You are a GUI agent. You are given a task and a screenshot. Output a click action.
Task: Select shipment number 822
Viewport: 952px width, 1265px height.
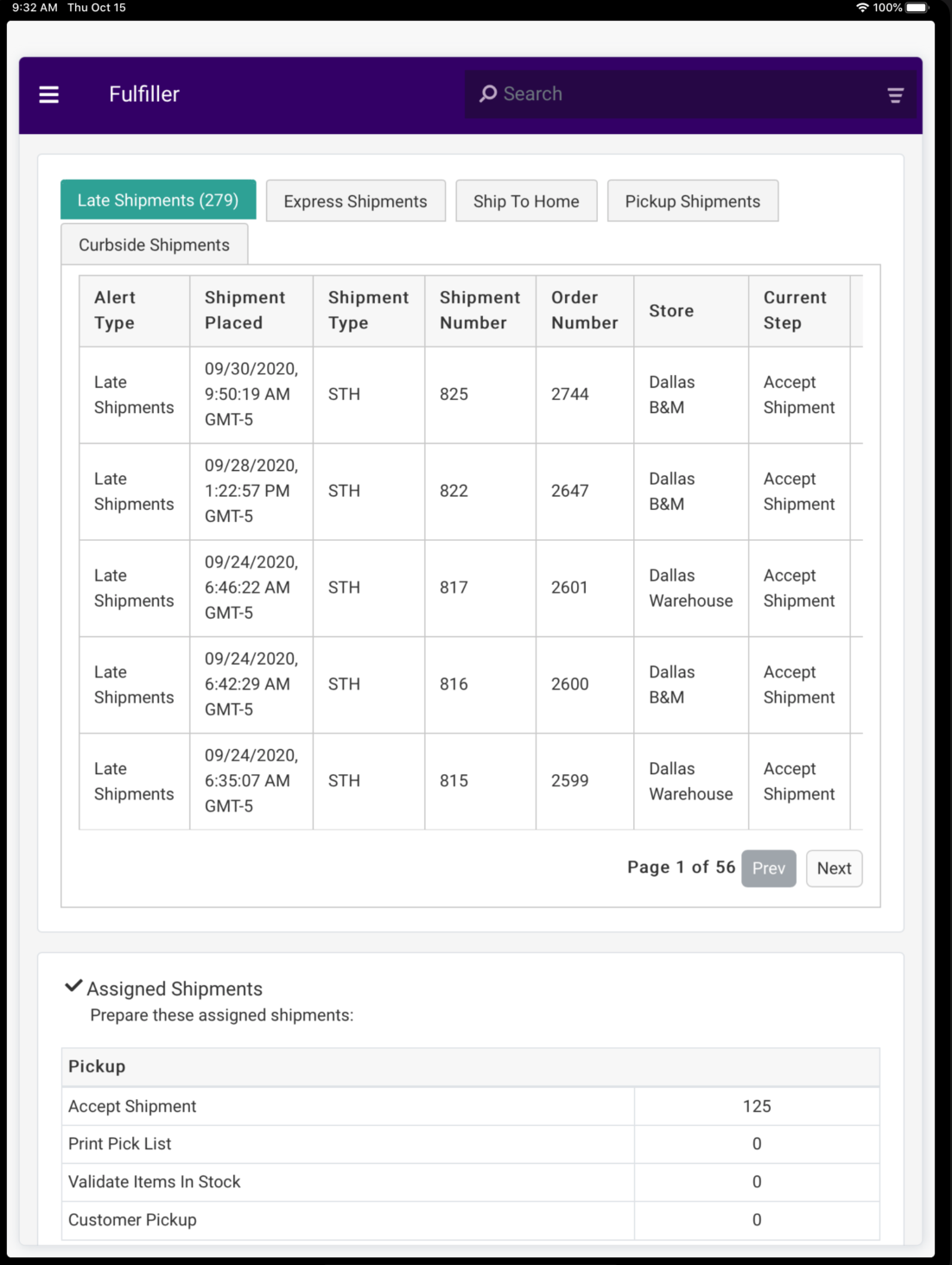(x=454, y=491)
